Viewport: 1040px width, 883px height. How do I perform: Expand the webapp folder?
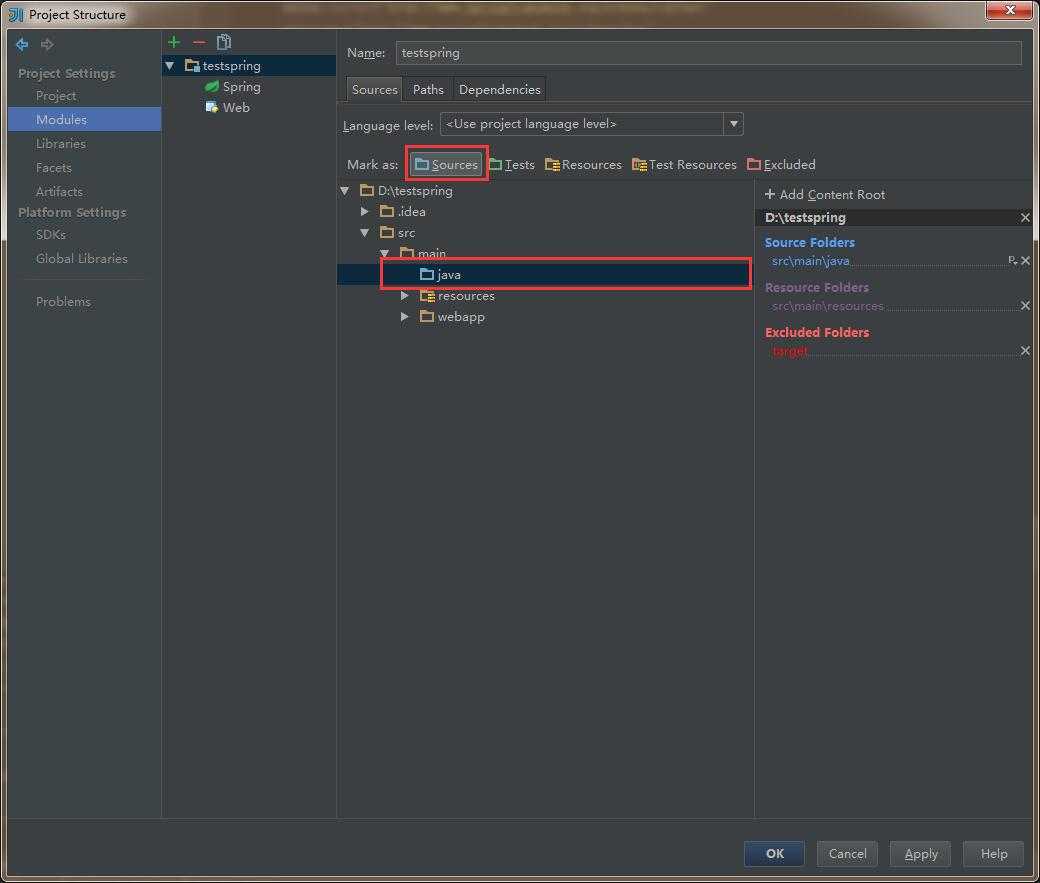click(405, 317)
